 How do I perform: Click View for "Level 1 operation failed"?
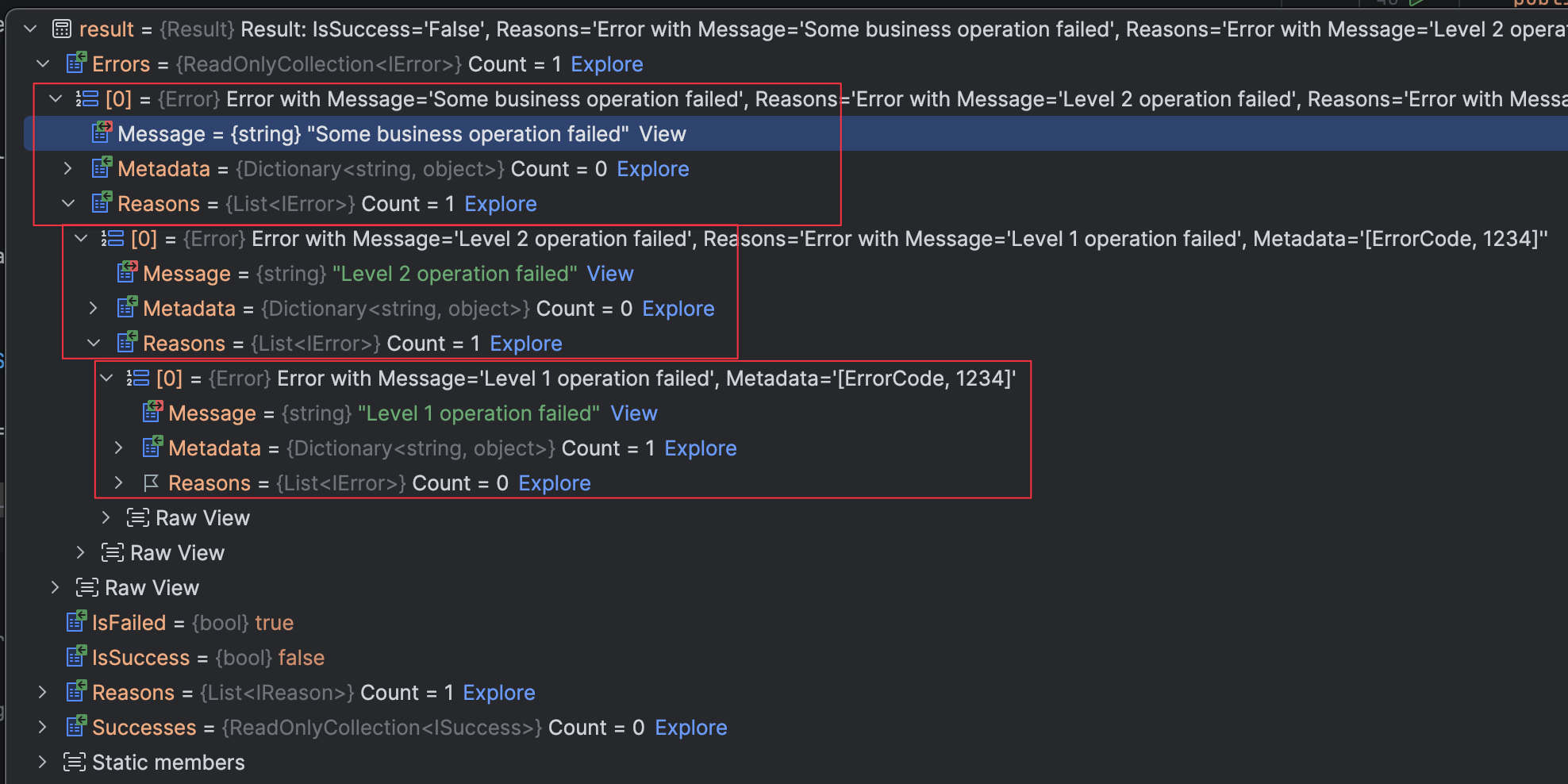633,413
